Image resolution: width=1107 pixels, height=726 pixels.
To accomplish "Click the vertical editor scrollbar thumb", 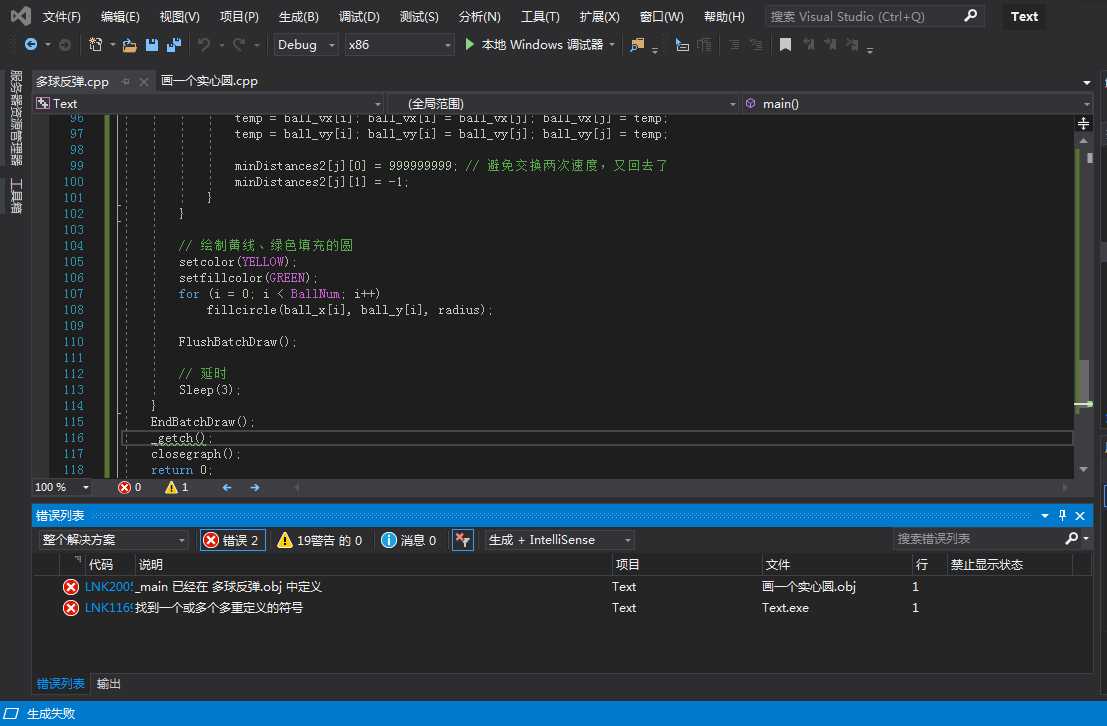I will [x=1083, y=380].
